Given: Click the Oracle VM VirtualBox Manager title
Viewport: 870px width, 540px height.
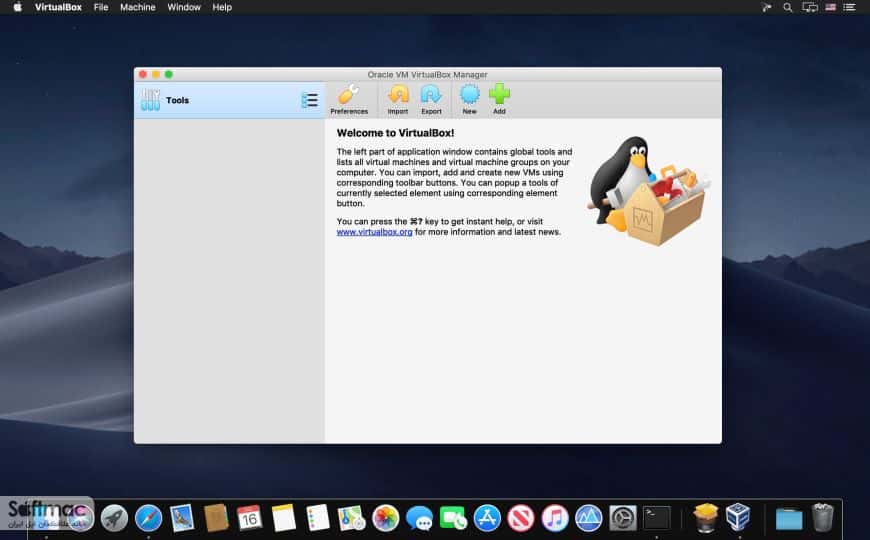Looking at the screenshot, I should (x=427, y=74).
